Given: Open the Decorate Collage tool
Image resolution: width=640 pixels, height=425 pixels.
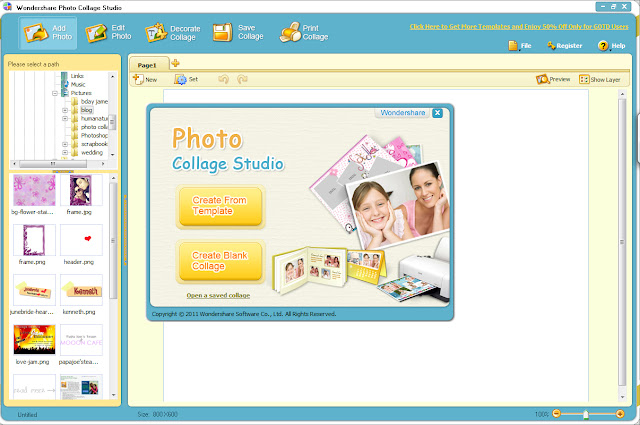Looking at the screenshot, I should [173, 33].
